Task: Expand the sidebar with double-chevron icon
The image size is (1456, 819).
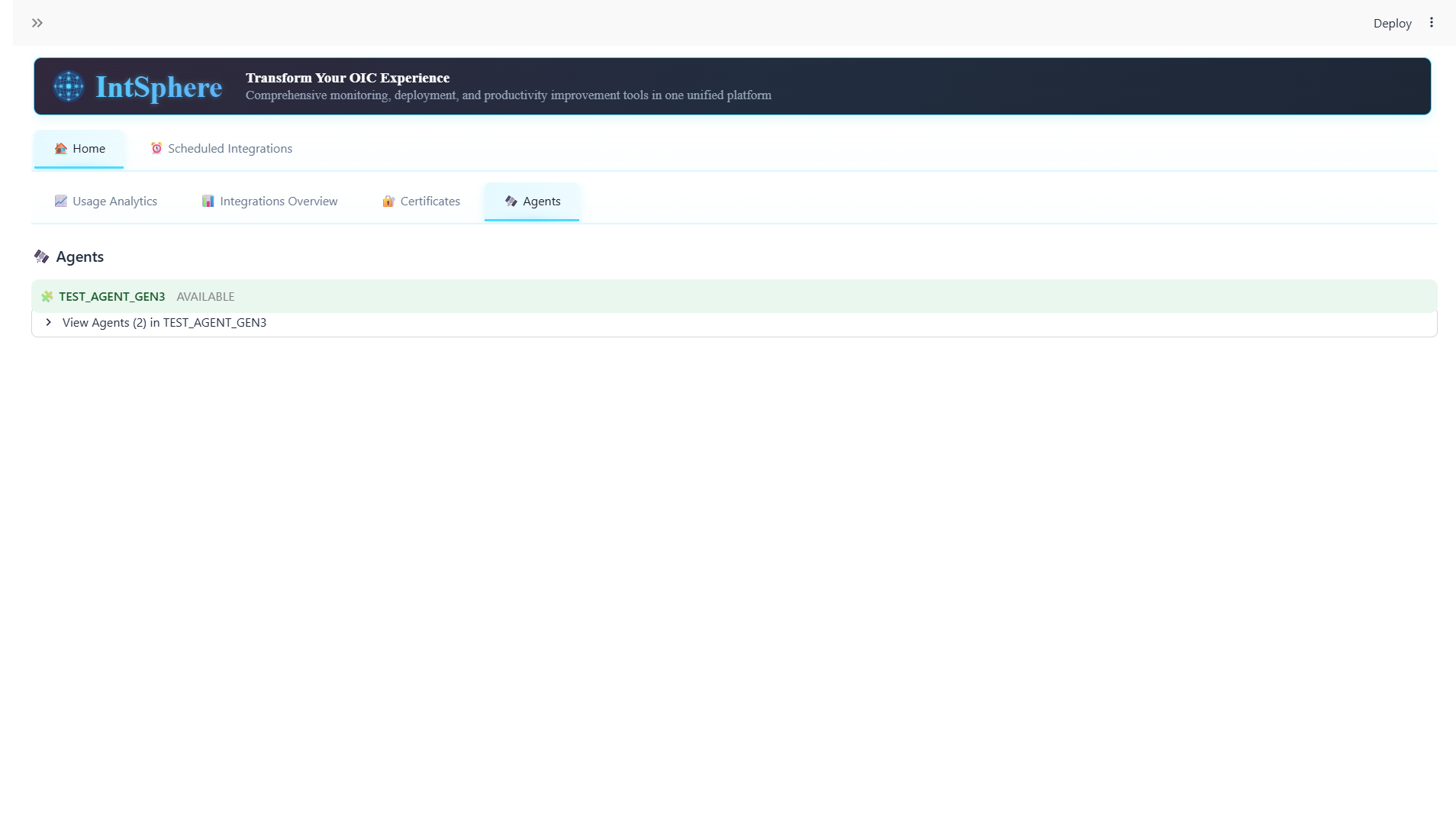Action: click(37, 23)
